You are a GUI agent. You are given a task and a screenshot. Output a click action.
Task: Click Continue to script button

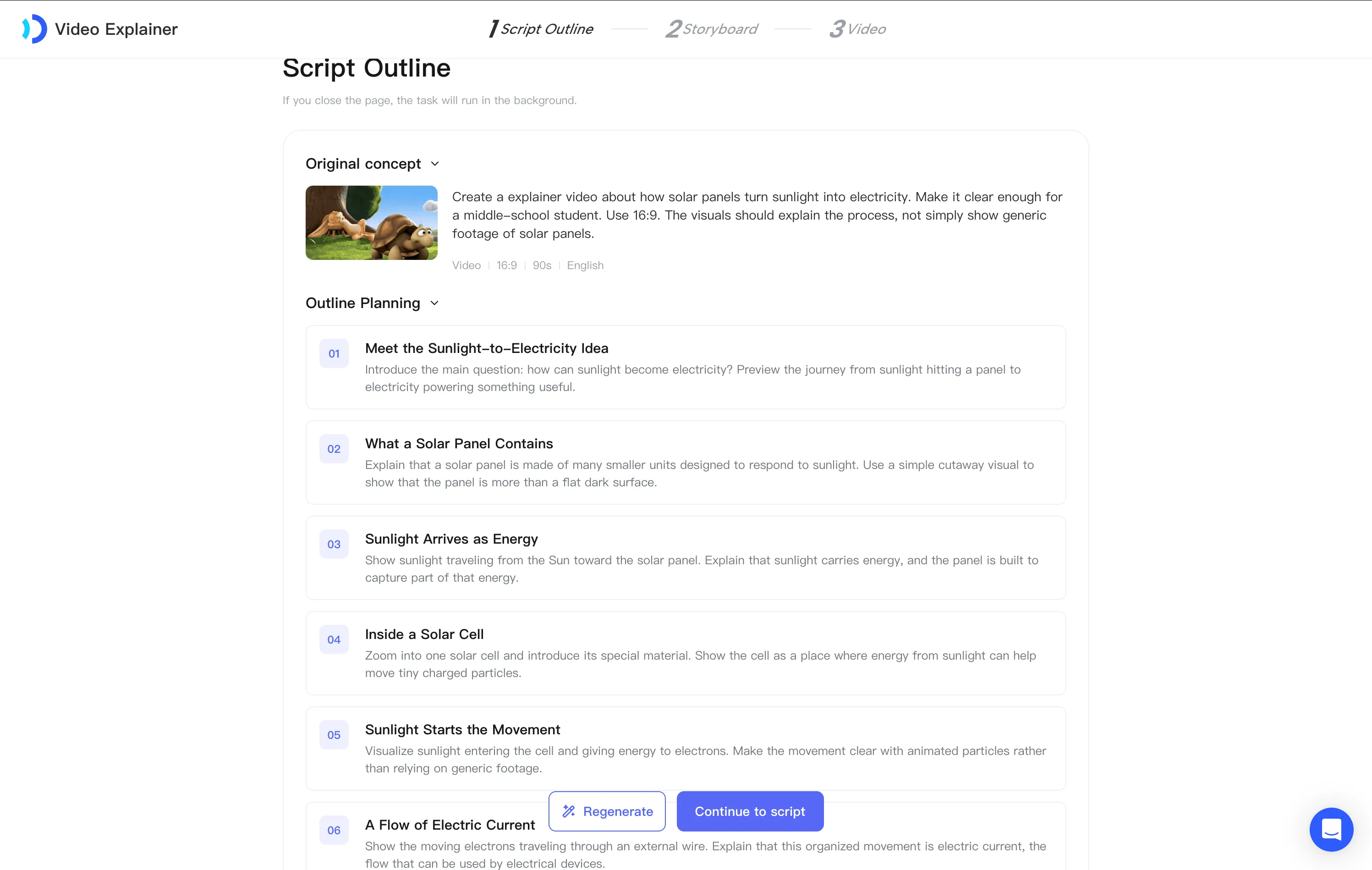point(750,811)
